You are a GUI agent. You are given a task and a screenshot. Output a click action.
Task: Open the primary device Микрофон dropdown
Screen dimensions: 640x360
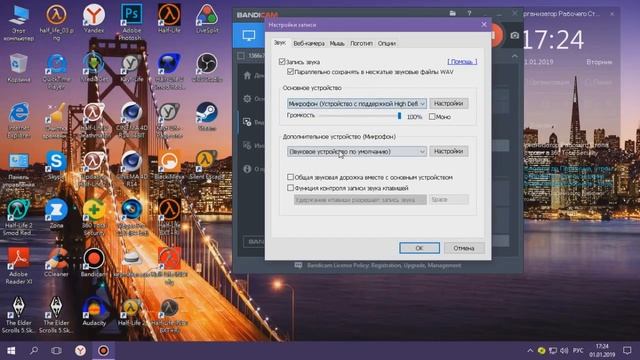357,104
